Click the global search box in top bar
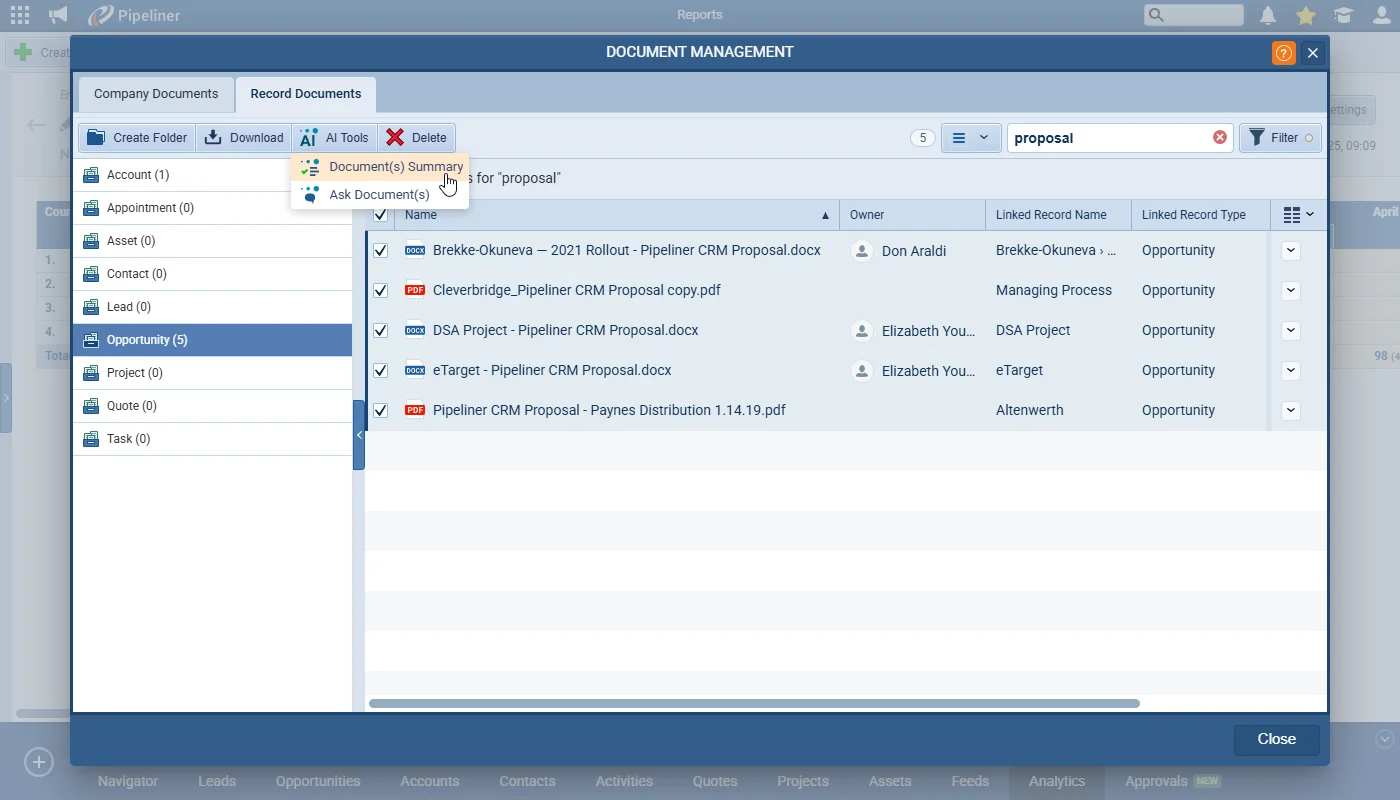This screenshot has height=800, width=1400. click(x=1194, y=15)
